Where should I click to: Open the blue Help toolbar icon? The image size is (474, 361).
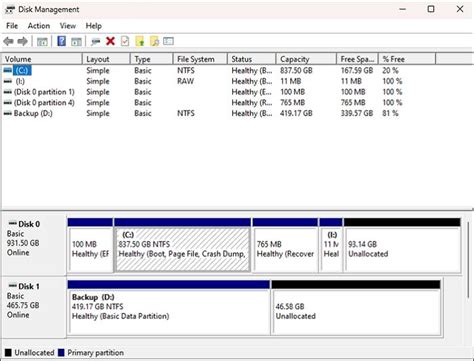click(61, 41)
